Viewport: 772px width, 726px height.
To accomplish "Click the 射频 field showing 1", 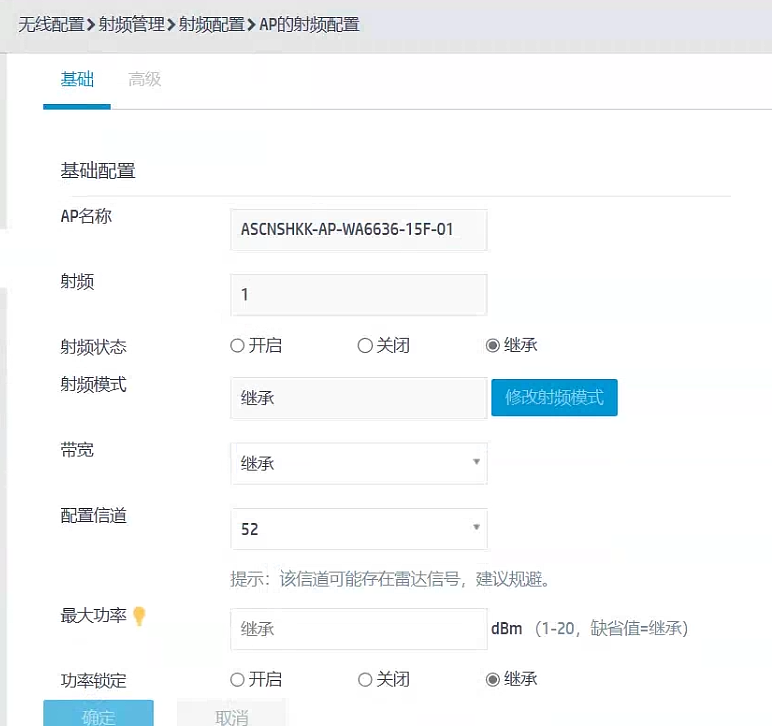I will [359, 295].
